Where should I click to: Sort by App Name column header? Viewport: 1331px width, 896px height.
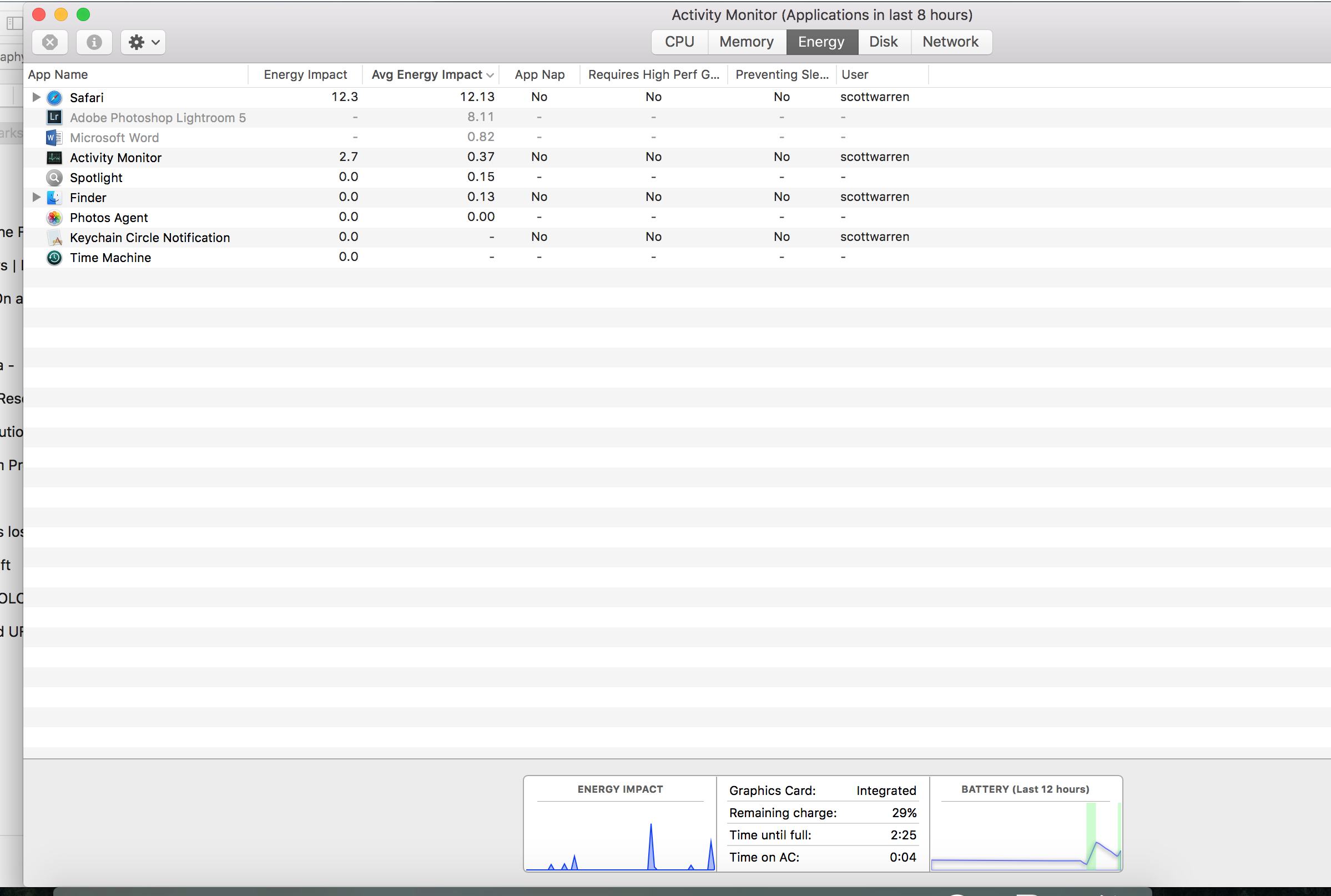[x=136, y=75]
